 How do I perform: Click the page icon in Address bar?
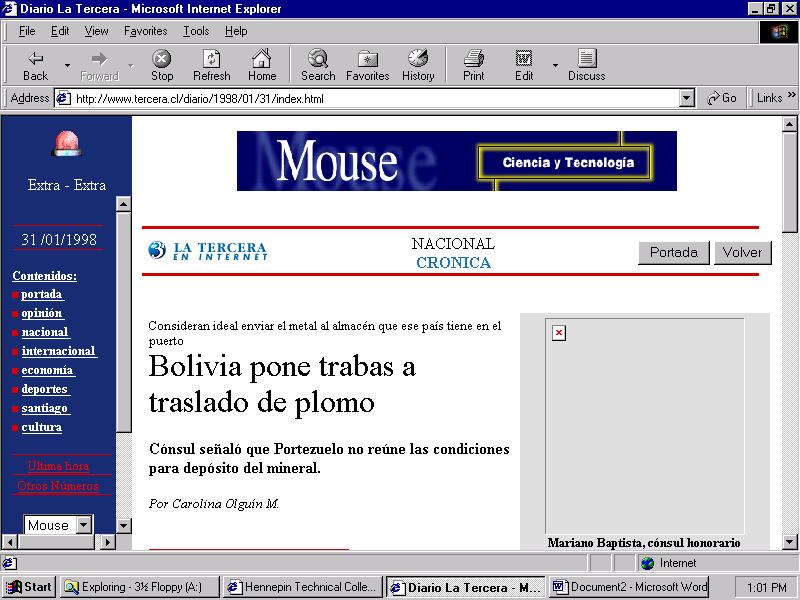coord(63,98)
